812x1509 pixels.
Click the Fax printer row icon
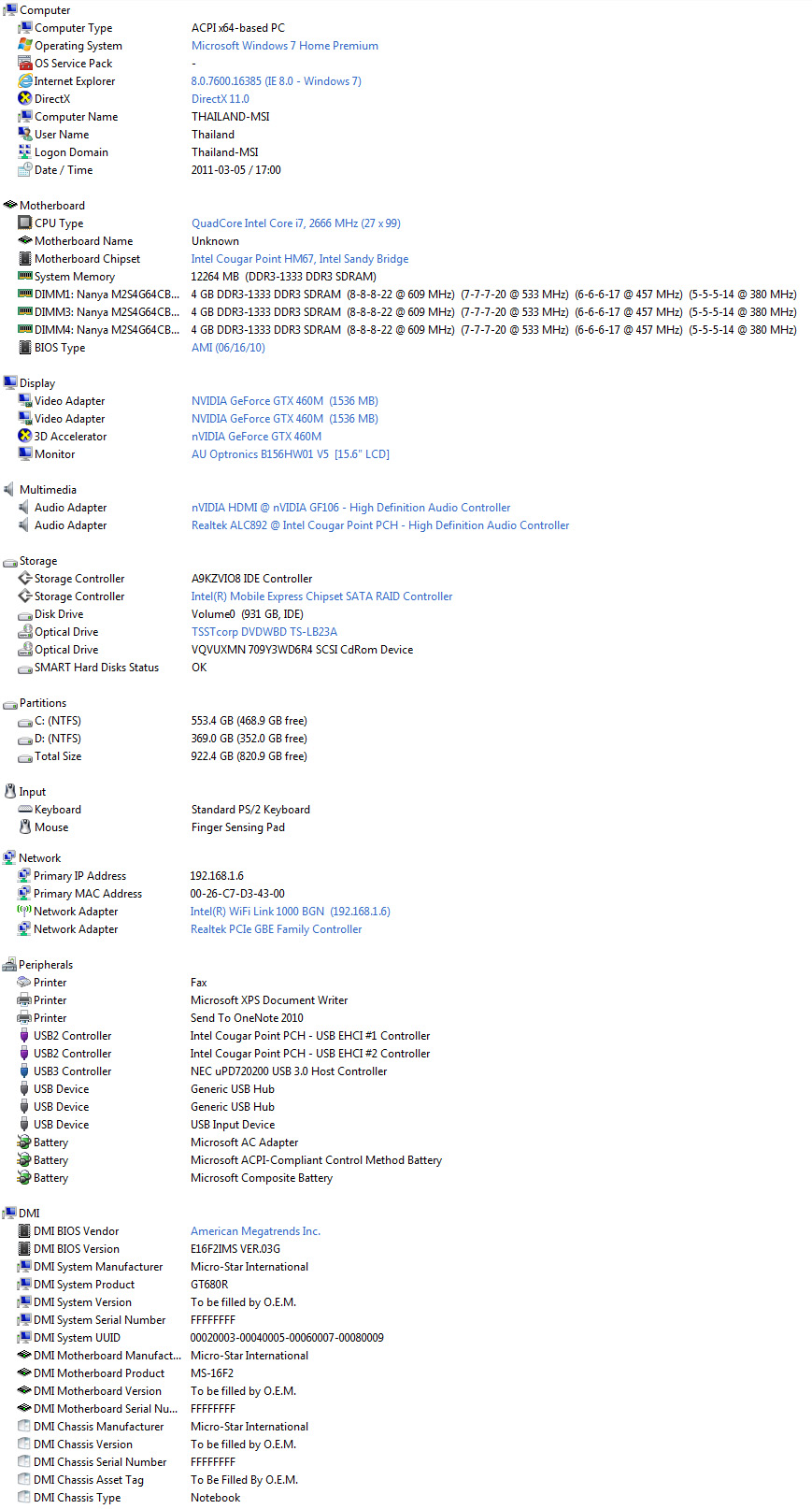click(24, 983)
